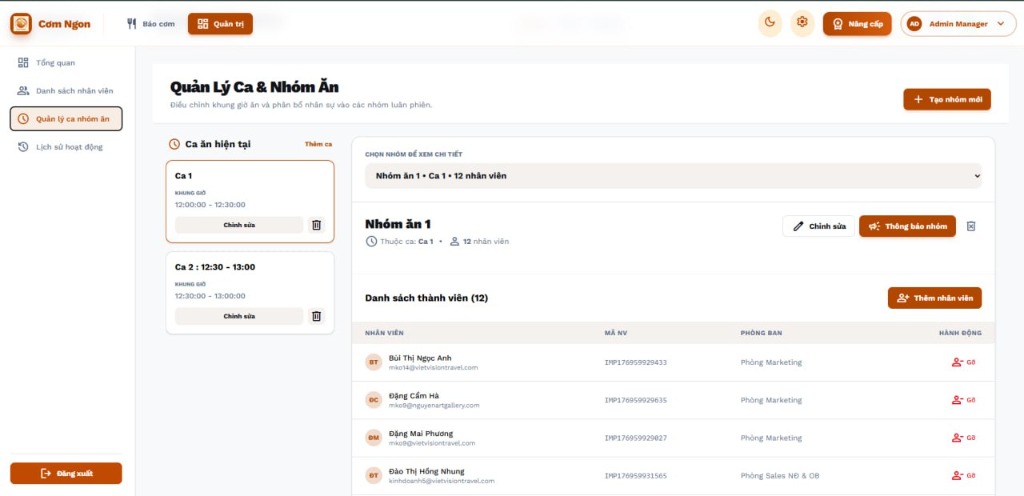This screenshot has width=1024, height=496.
Task: Click the Cơm Ngon logo icon
Action: tap(21, 24)
